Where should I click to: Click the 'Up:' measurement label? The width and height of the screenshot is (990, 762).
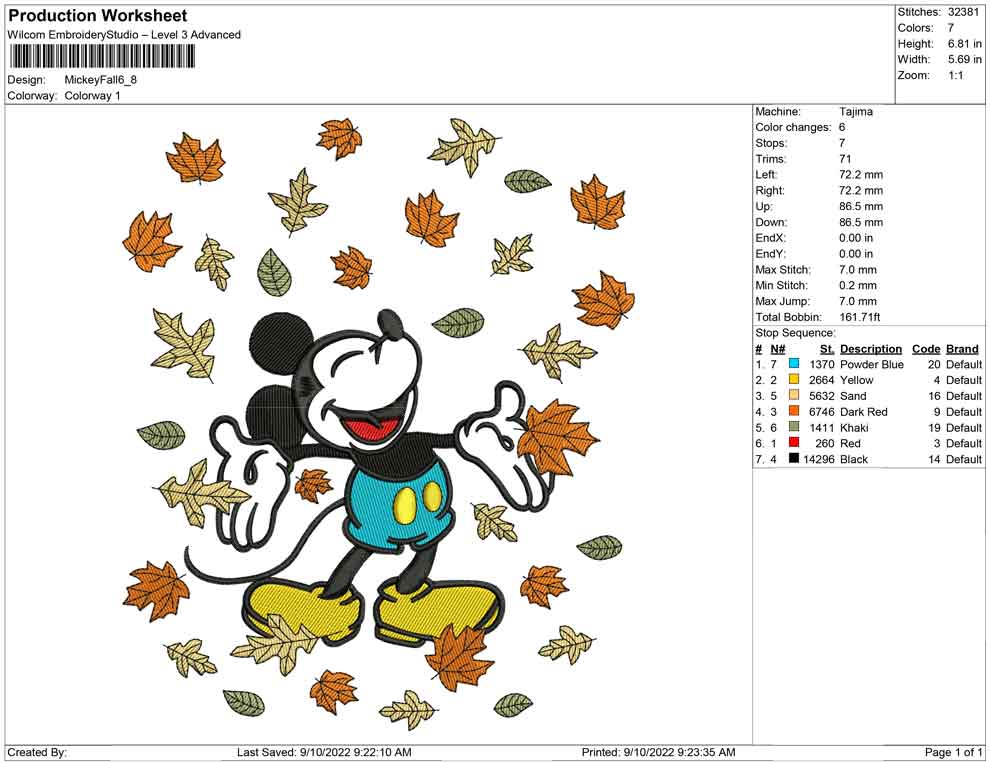pyautogui.click(x=763, y=206)
